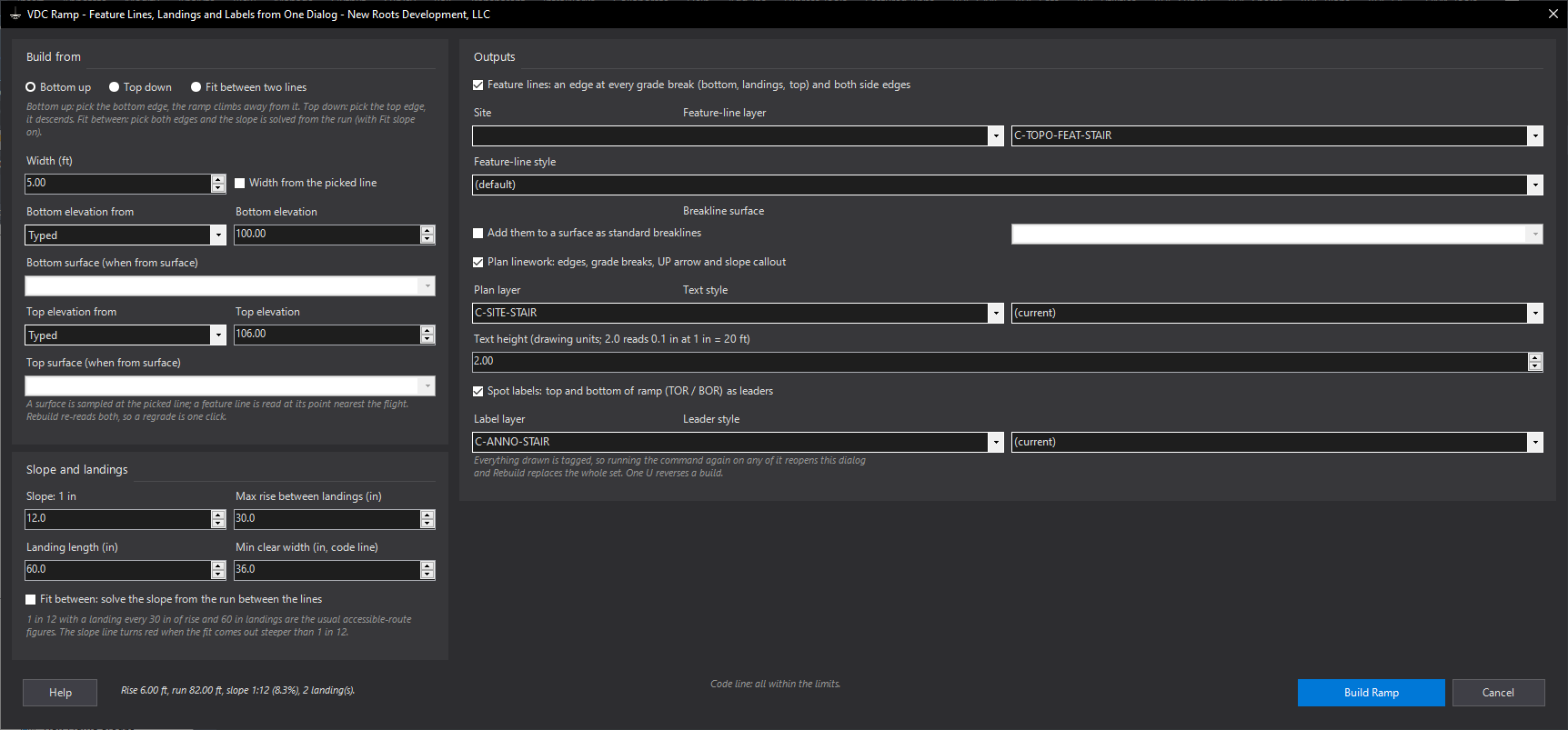Screen dimensions: 1568x730
Task: Click the Min clear width spinner arrows
Action: 427,570
